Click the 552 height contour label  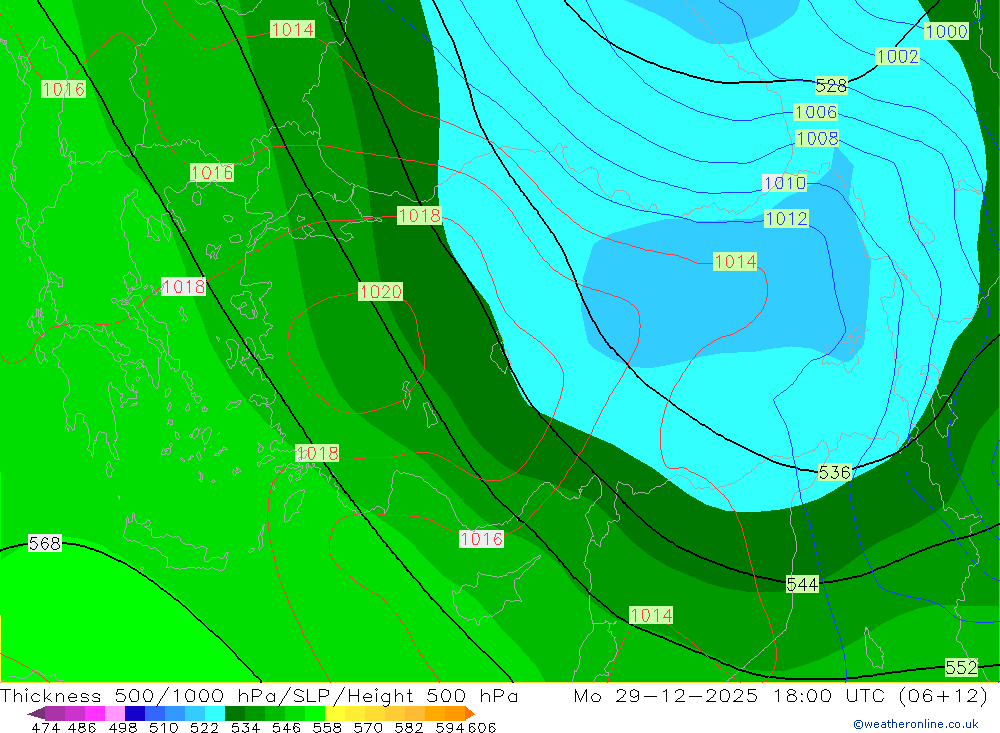click(961, 667)
